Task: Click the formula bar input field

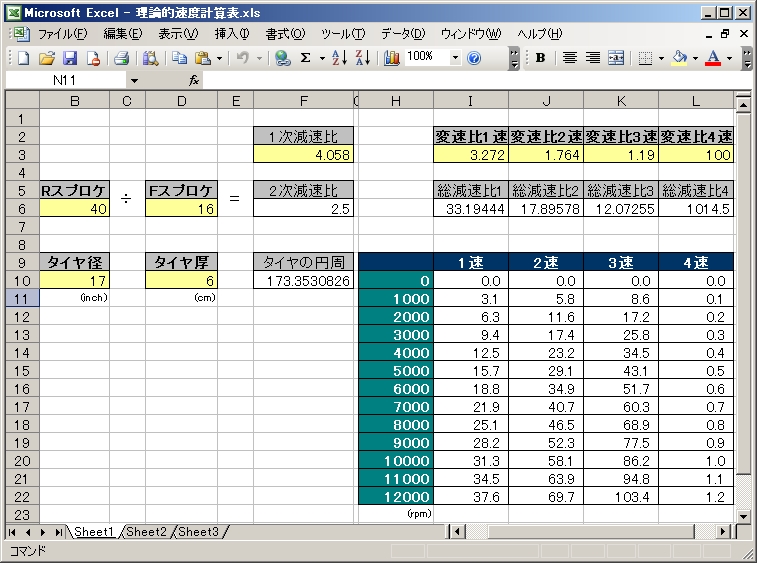Action: tap(476, 80)
